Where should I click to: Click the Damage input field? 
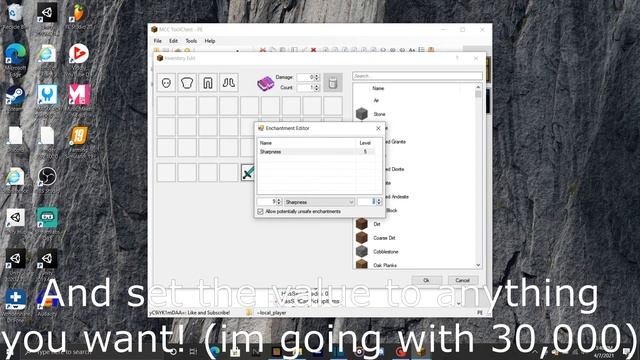click(x=306, y=77)
